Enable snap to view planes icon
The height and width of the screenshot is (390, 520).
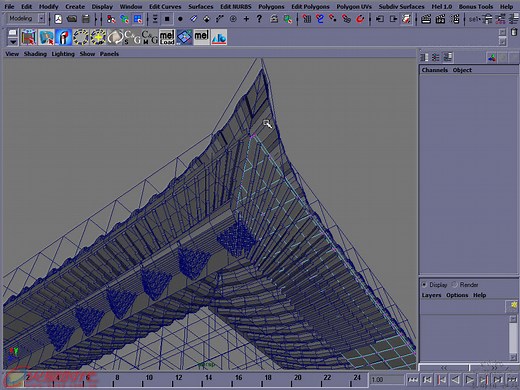[x=346, y=19]
